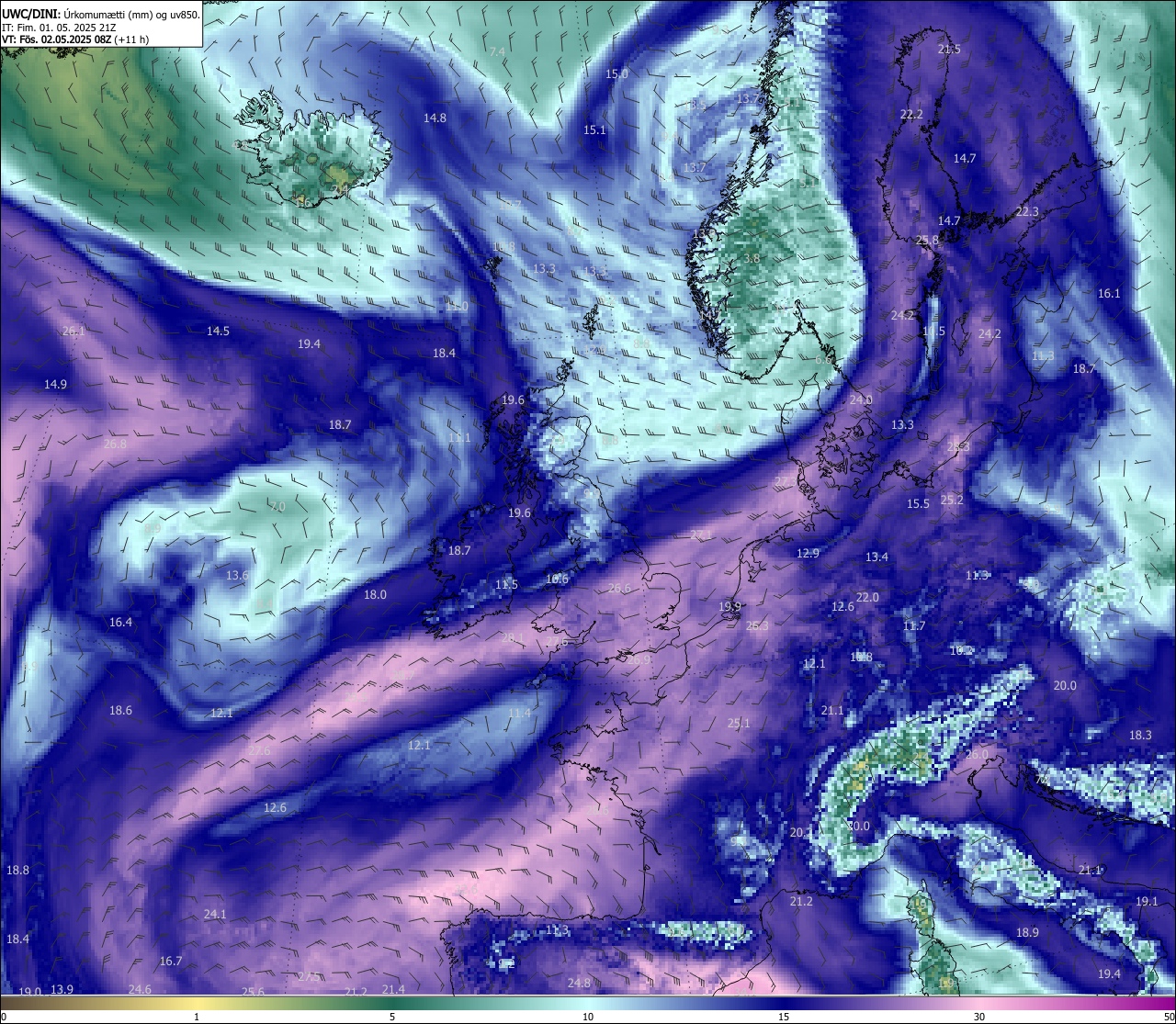Click the colorbar tick label '5'
Image resolution: width=1176 pixels, height=1024 pixels.
pyautogui.click(x=392, y=1017)
